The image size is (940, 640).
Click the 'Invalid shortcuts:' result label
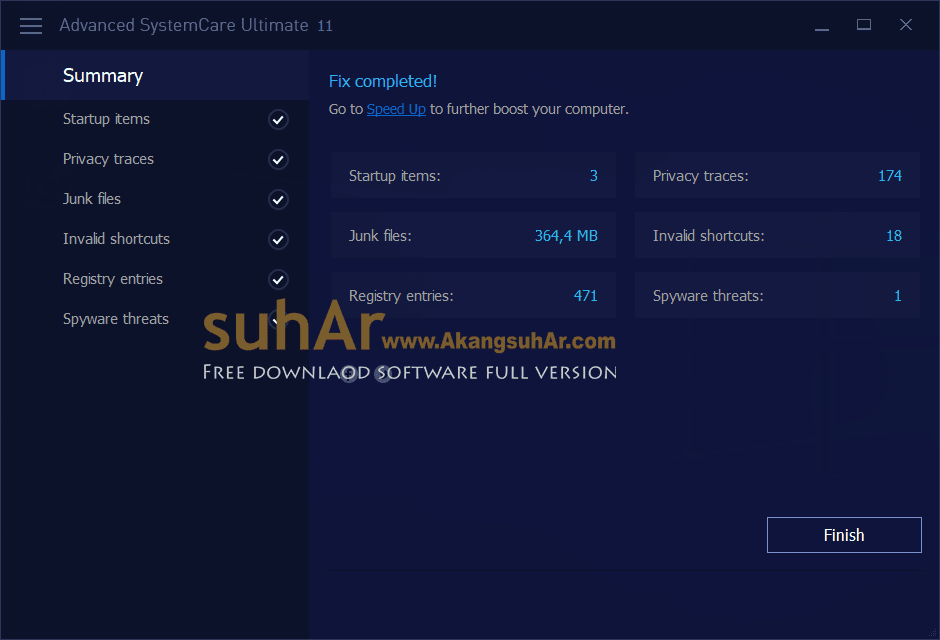tap(709, 236)
